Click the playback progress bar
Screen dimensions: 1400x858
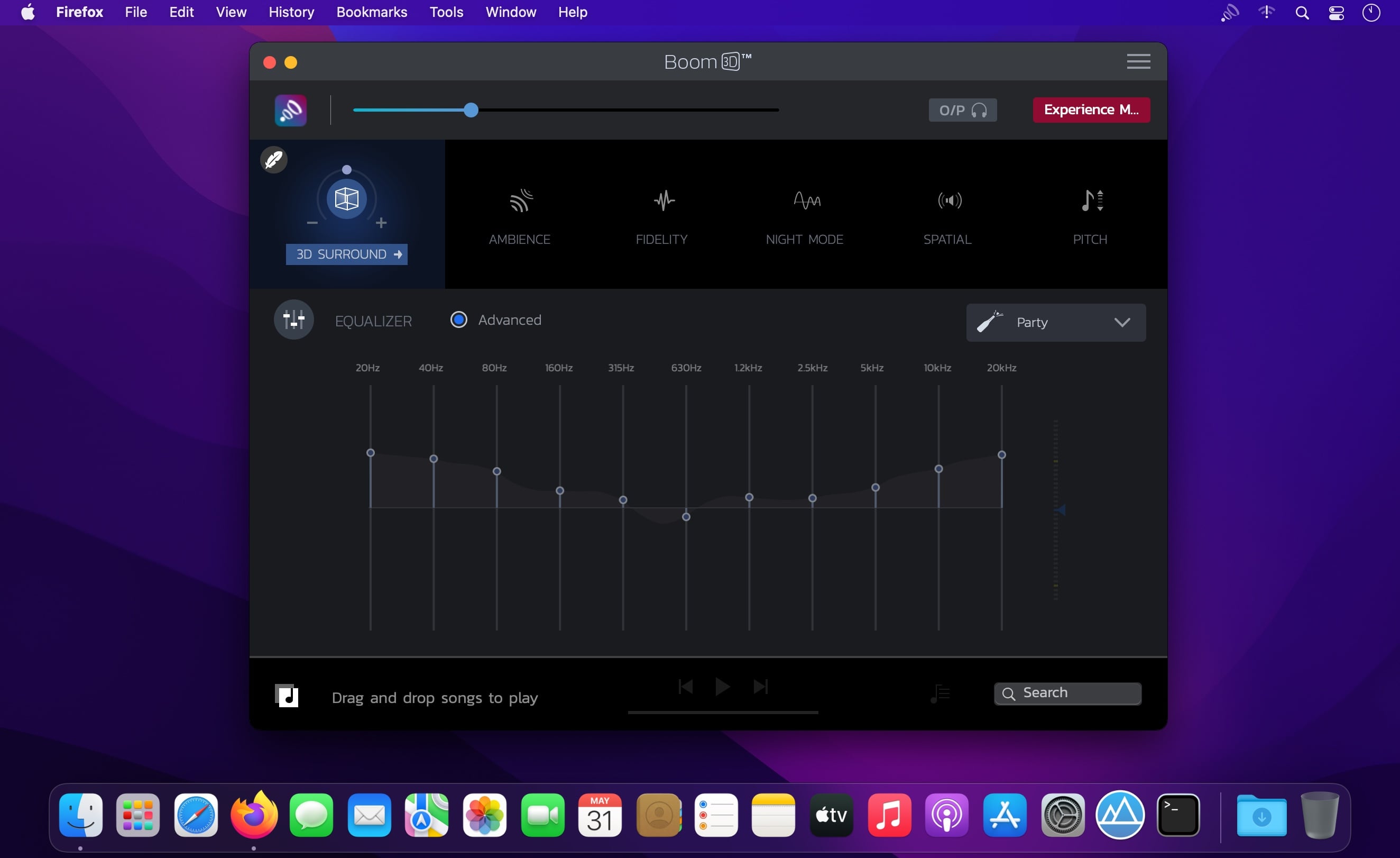[723, 712]
